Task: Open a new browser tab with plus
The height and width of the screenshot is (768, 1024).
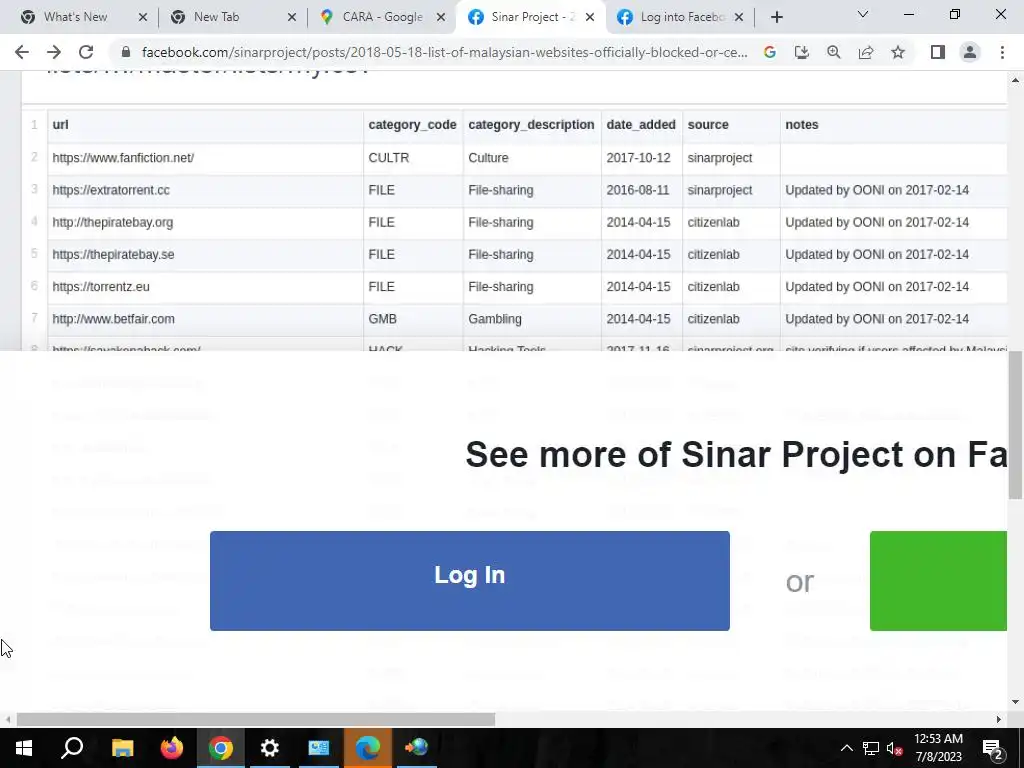Action: click(776, 17)
